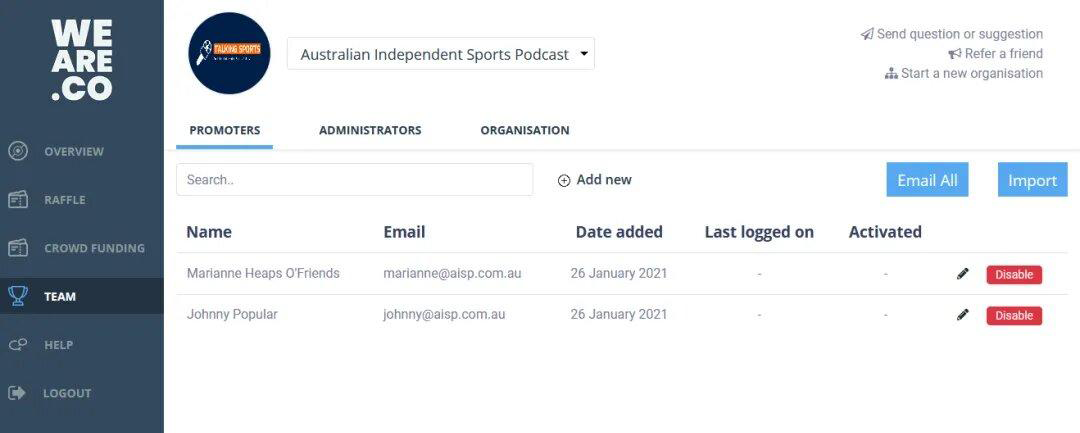
Task: Click the Email All button
Action: click(927, 180)
